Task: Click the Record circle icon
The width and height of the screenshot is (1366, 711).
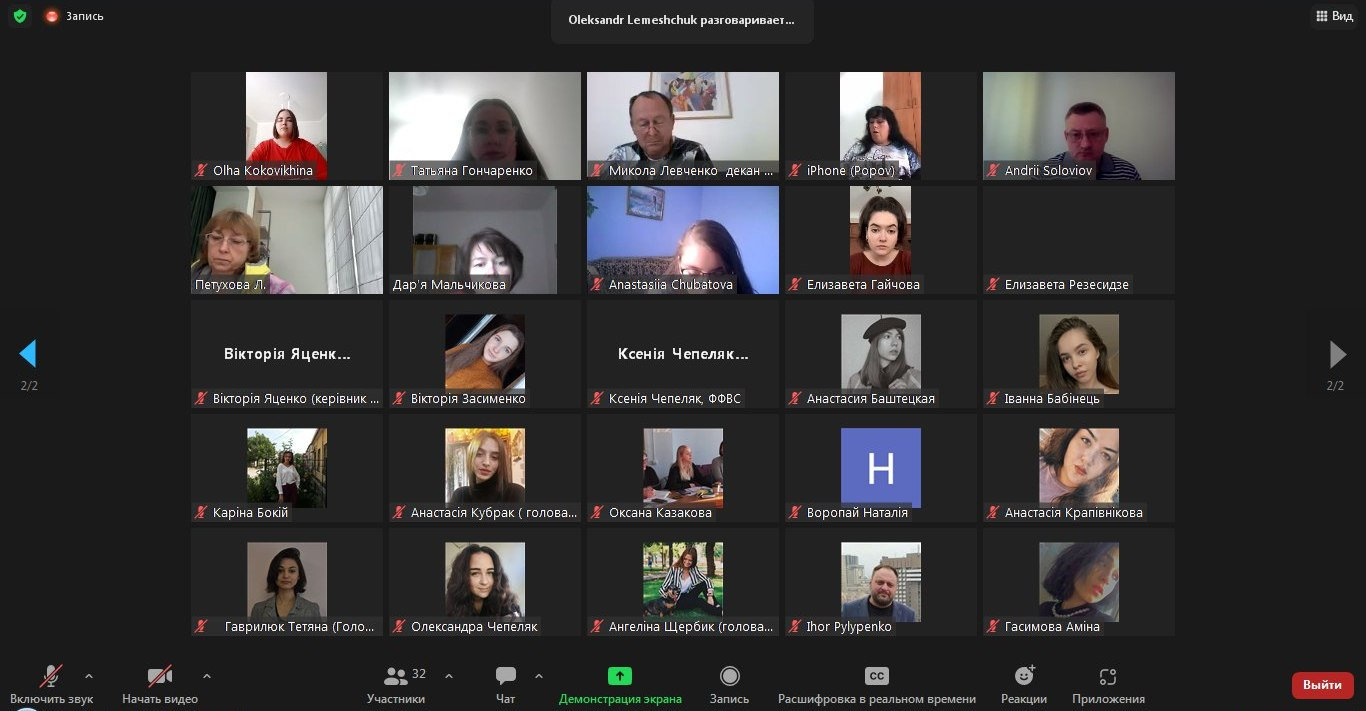Action: (x=730, y=677)
